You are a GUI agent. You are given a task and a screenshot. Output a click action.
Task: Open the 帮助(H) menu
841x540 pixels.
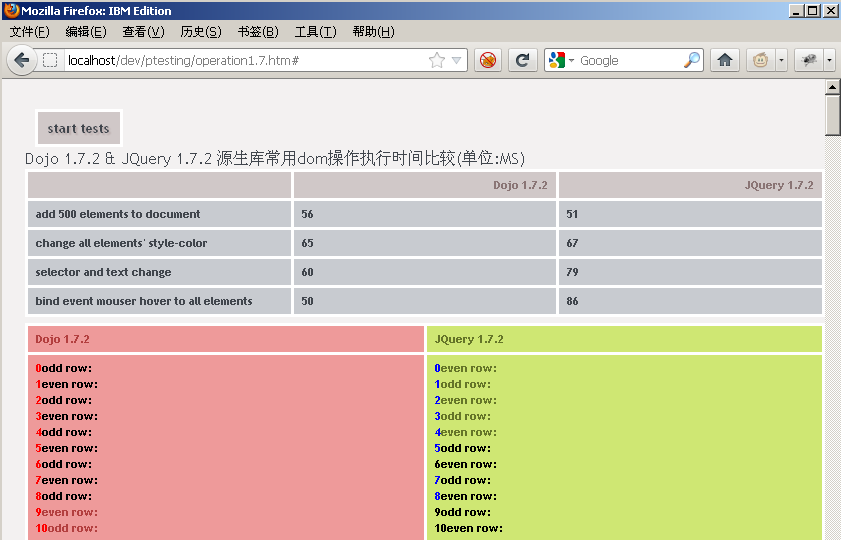pos(373,32)
